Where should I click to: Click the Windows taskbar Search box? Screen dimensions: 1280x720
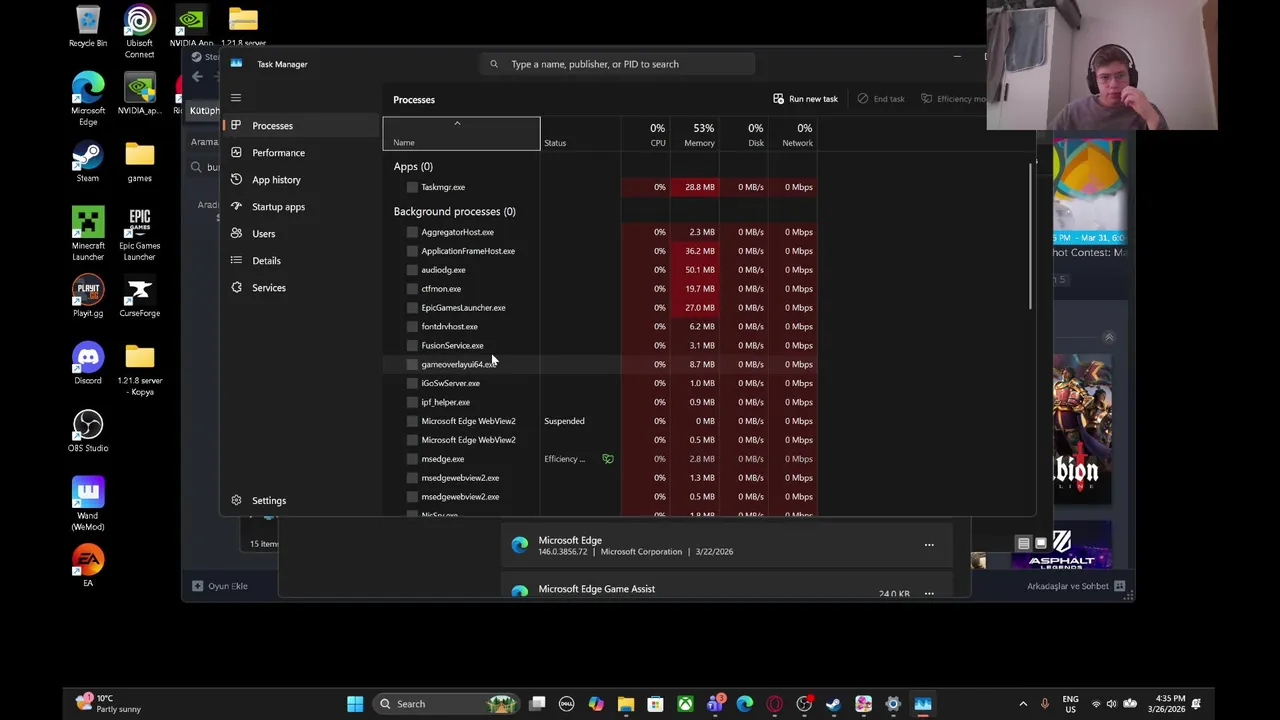pos(448,704)
